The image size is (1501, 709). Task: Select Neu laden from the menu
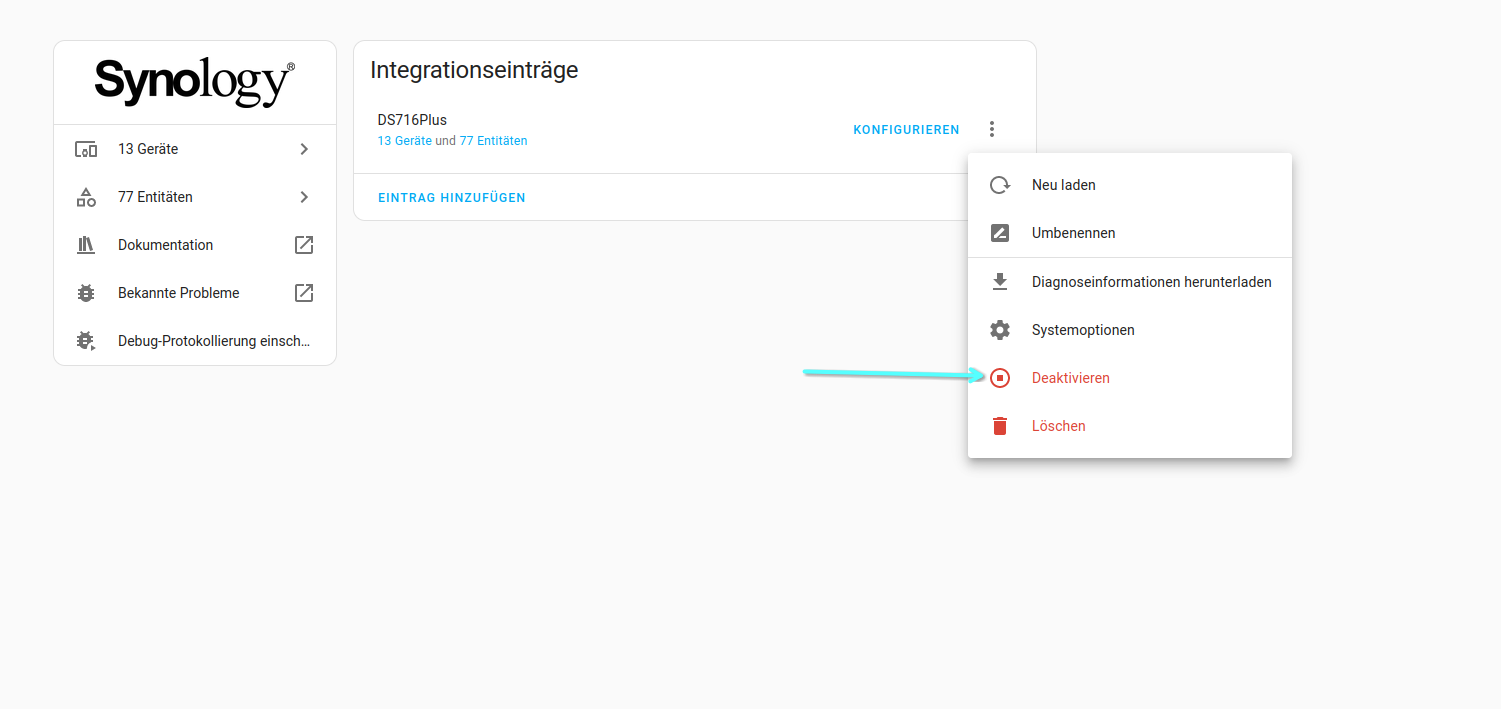tap(1063, 185)
